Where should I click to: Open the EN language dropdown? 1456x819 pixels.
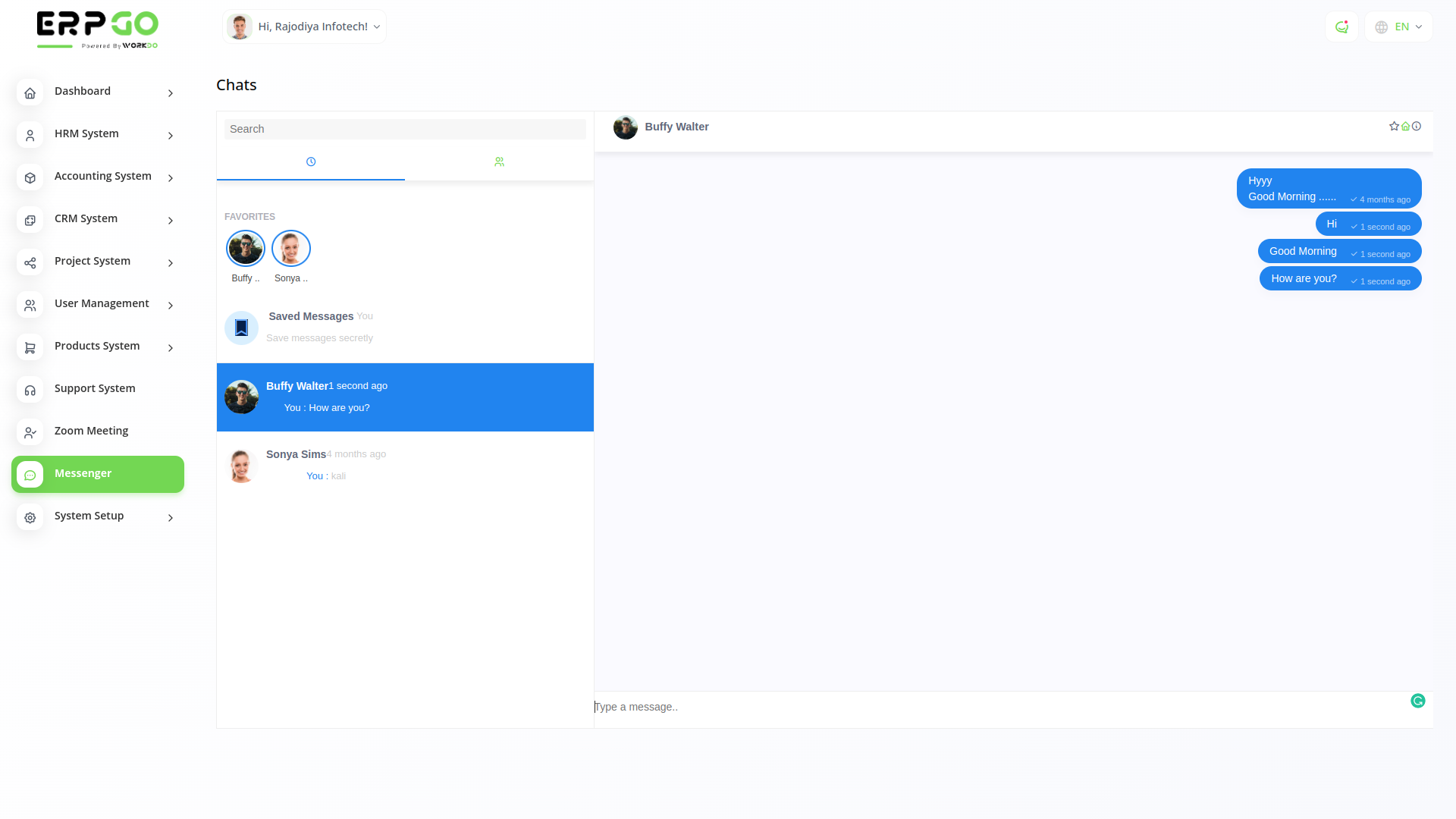1398,27
